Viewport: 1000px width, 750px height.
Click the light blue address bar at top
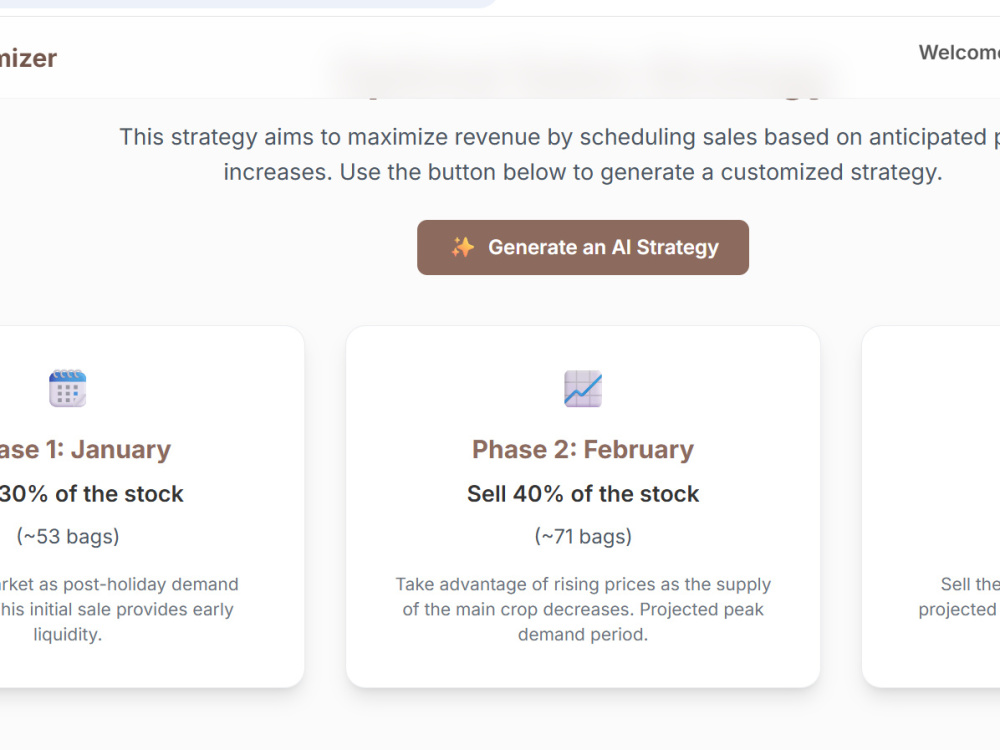pyautogui.click(x=249, y=4)
